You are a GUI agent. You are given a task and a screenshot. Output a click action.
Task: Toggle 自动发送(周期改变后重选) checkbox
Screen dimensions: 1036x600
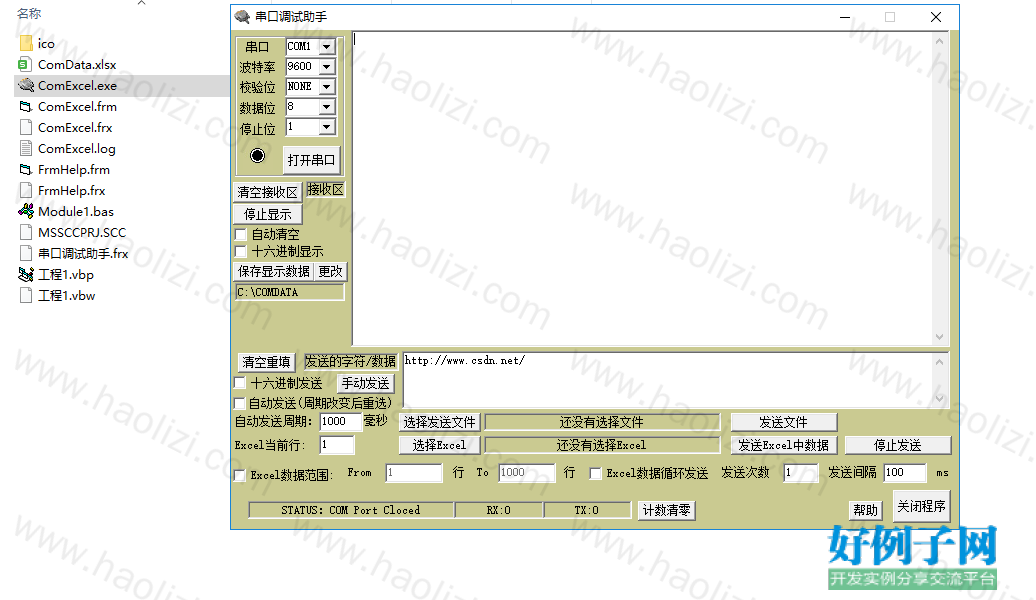pyautogui.click(x=240, y=402)
